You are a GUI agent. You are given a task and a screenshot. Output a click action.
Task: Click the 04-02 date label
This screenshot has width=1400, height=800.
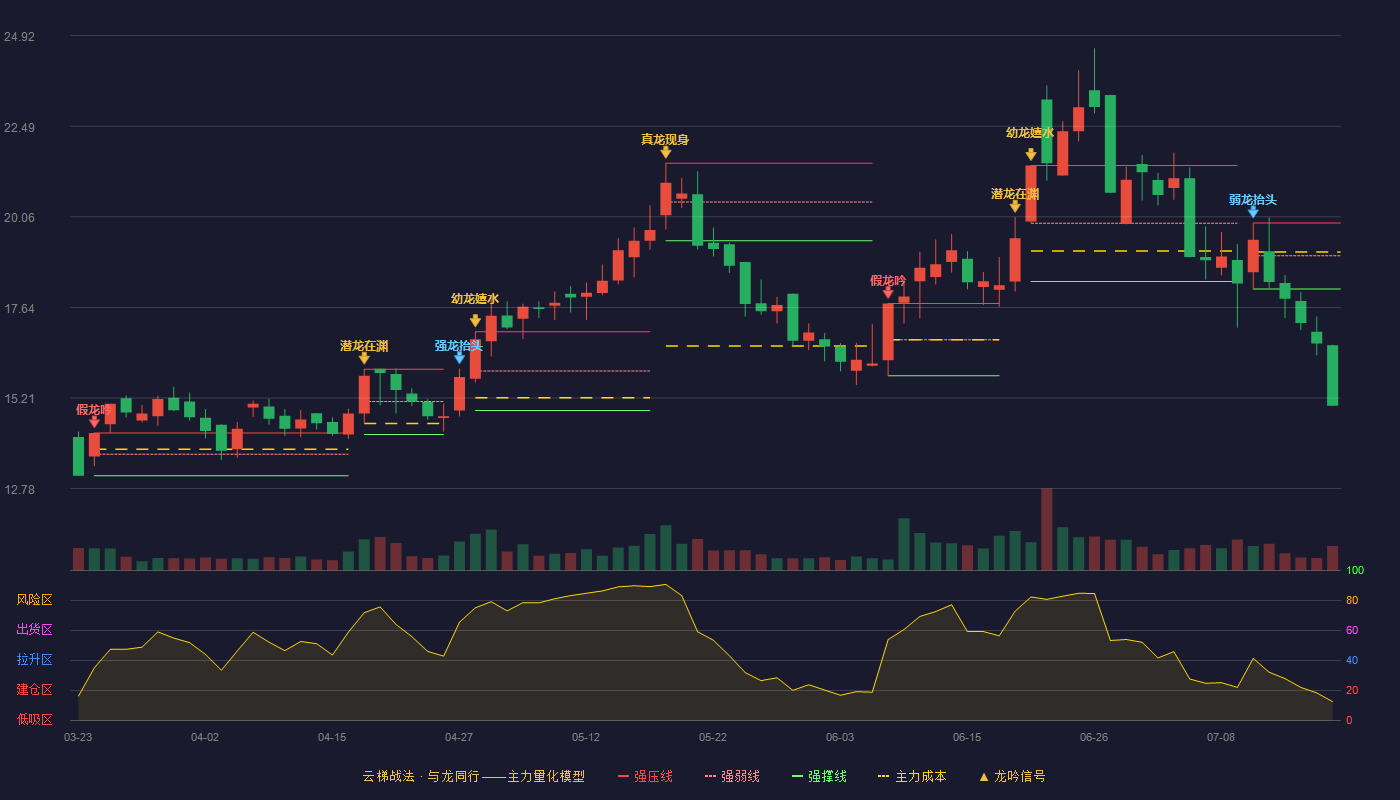click(x=205, y=737)
